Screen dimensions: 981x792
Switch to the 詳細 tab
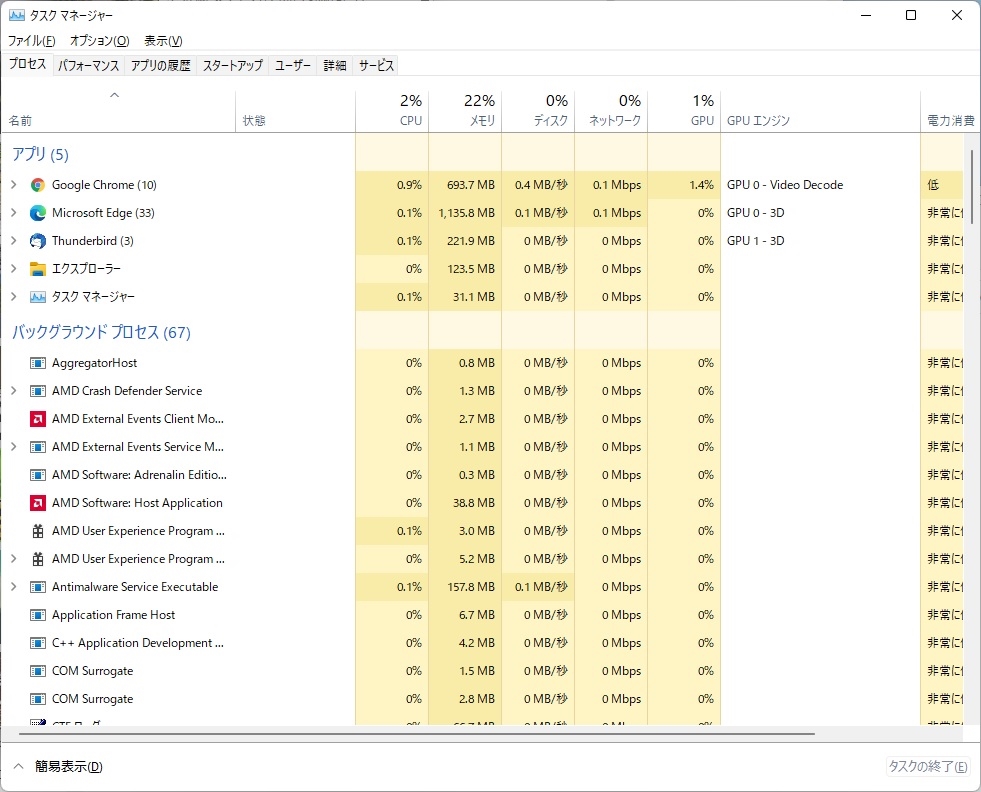tap(335, 66)
